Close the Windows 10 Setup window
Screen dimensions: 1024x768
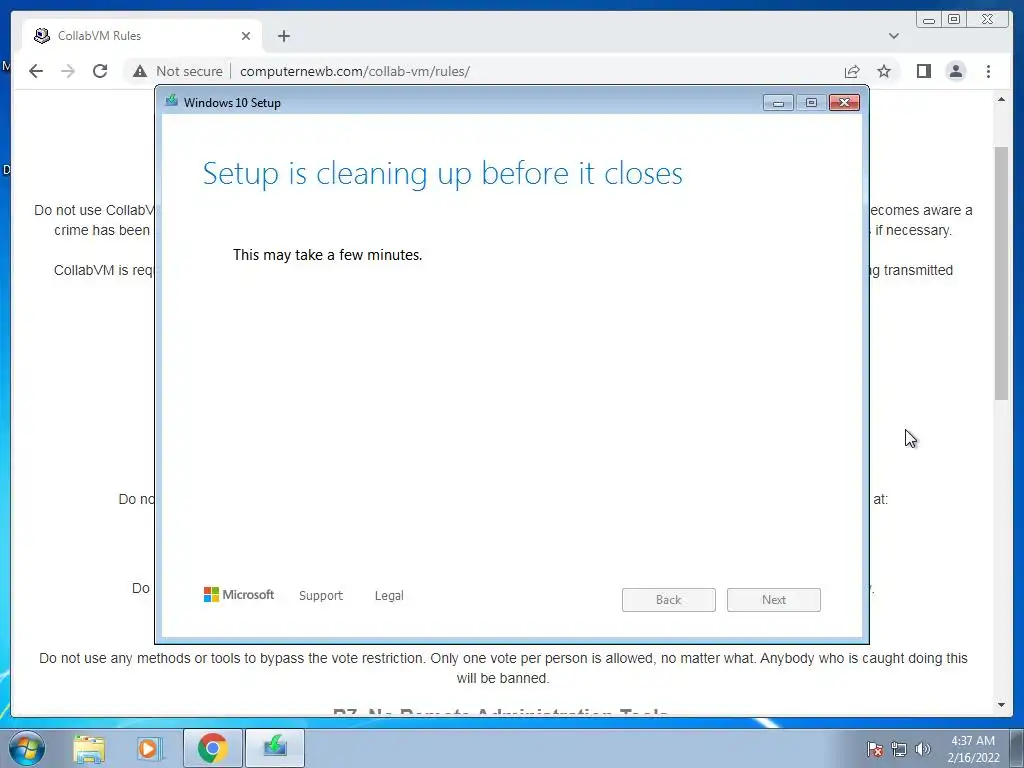coord(844,103)
